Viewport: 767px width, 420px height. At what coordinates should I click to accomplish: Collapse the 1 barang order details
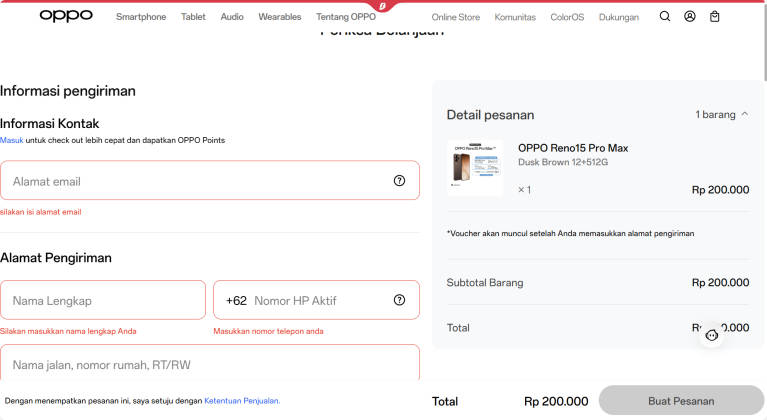click(722, 114)
